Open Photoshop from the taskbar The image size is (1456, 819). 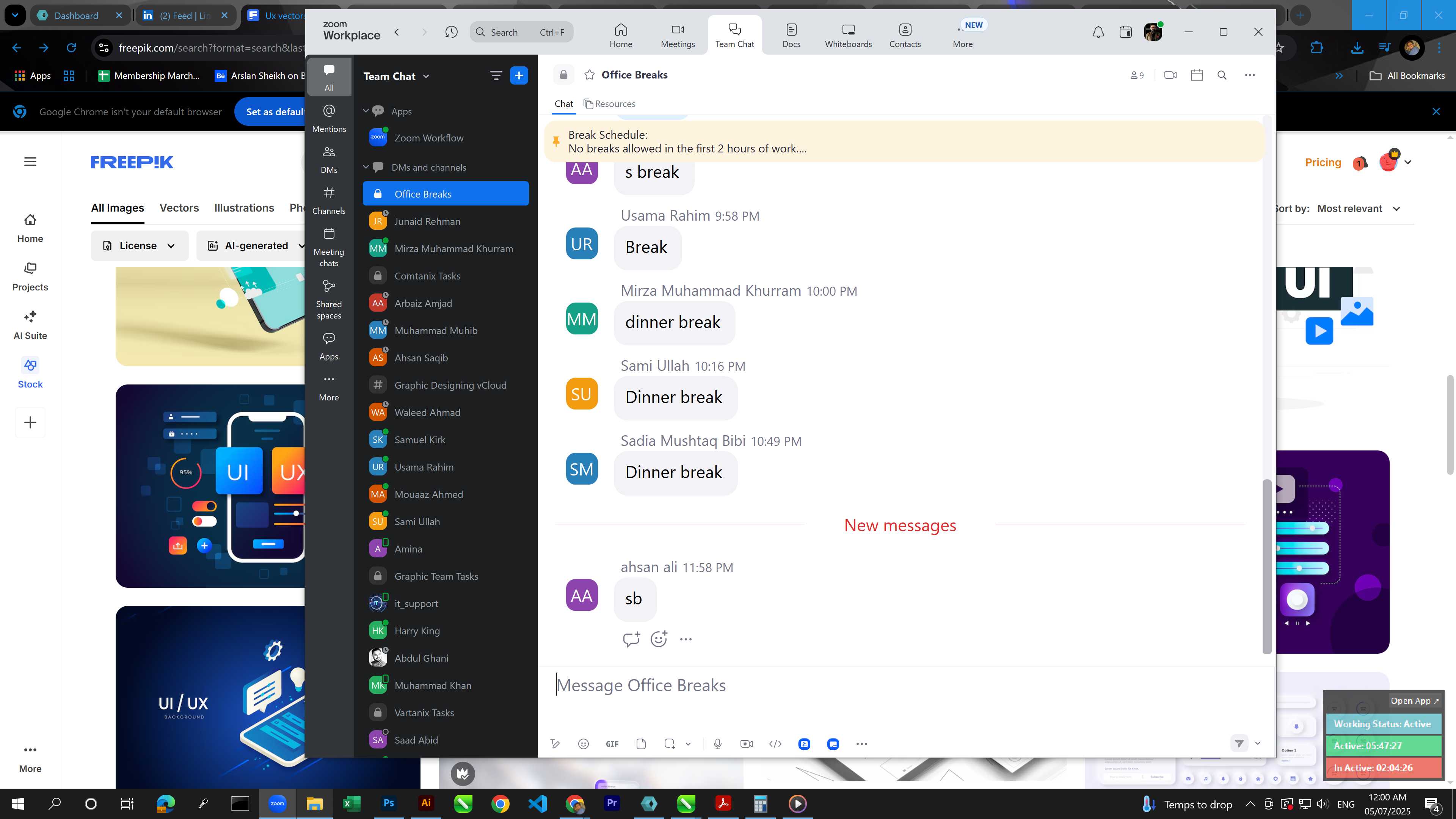click(388, 803)
